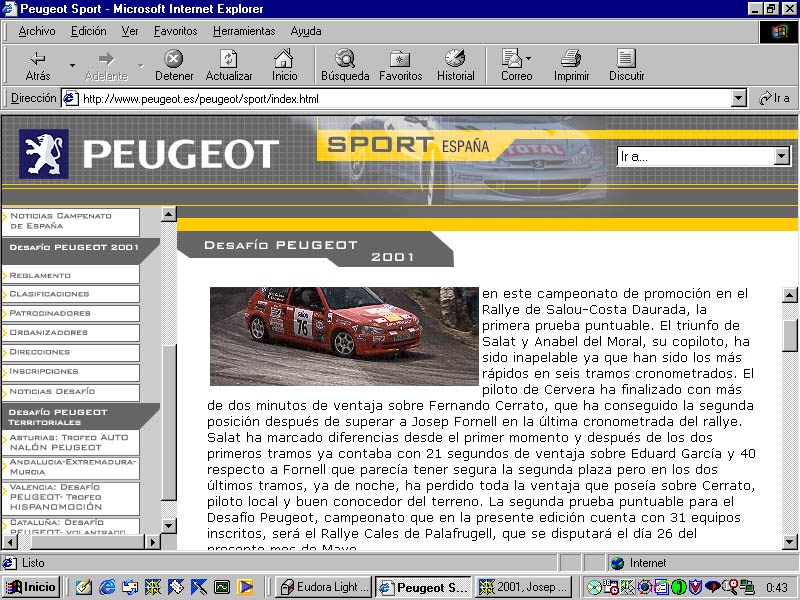The width and height of the screenshot is (800, 600).
Task: Open the Ver menu
Action: pos(130,31)
